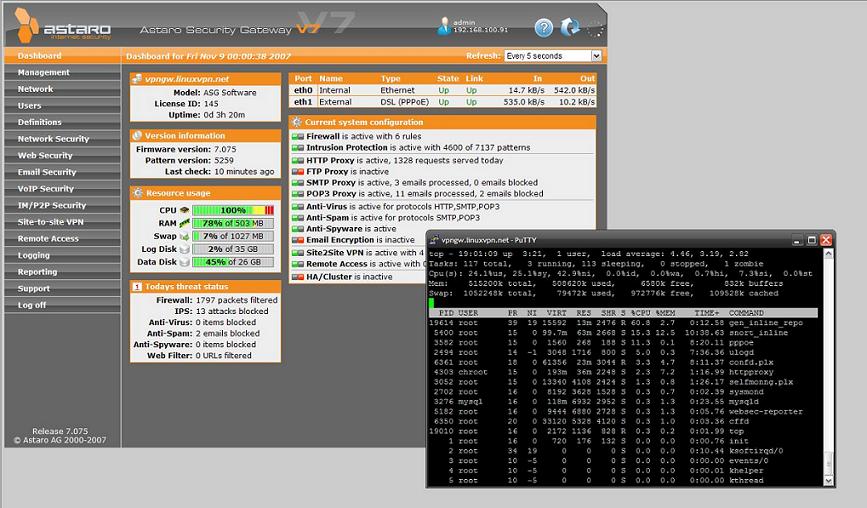Open the Management menu
The width and height of the screenshot is (867, 508).
pos(62,72)
